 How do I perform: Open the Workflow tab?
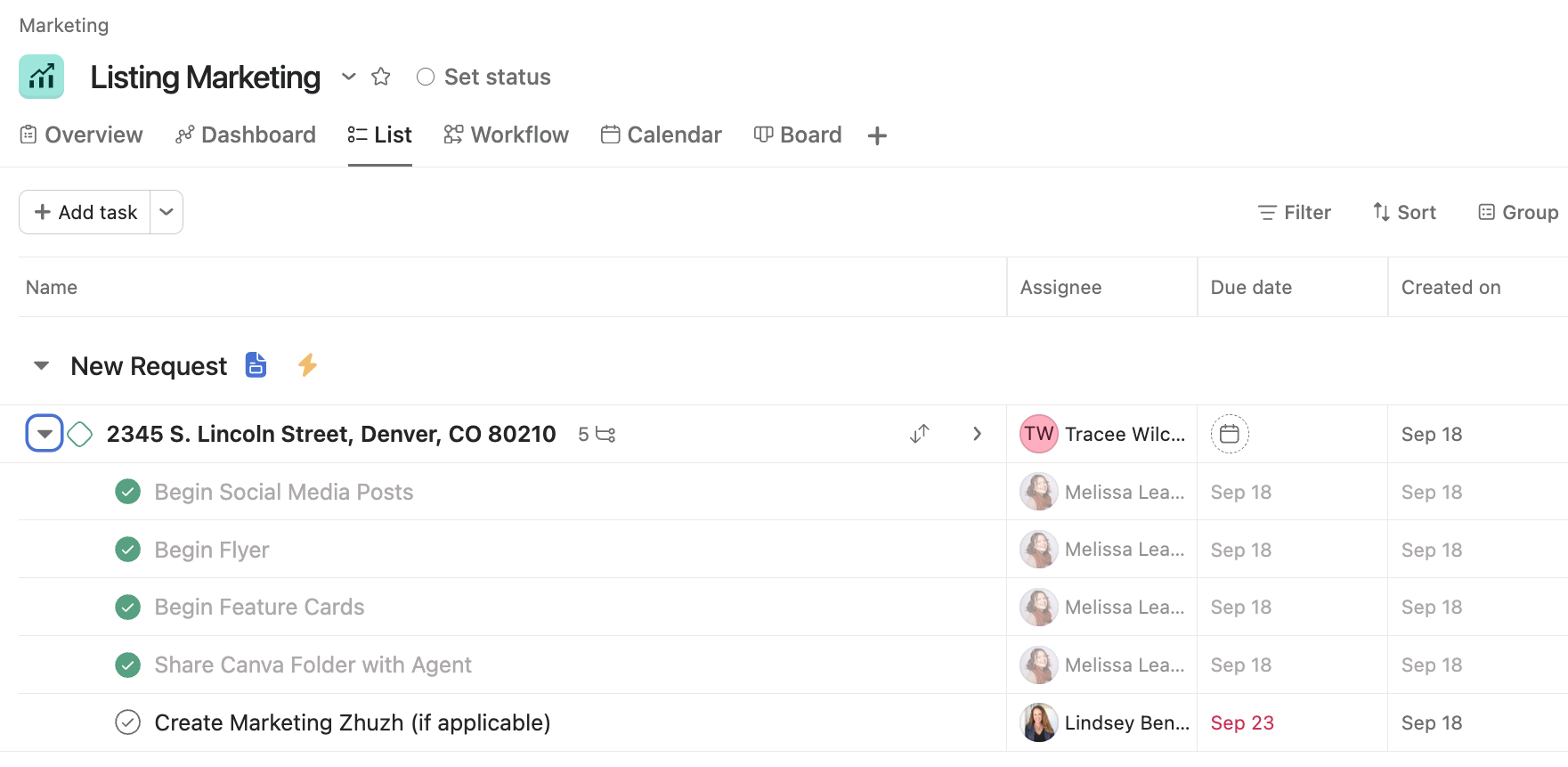[x=506, y=135]
